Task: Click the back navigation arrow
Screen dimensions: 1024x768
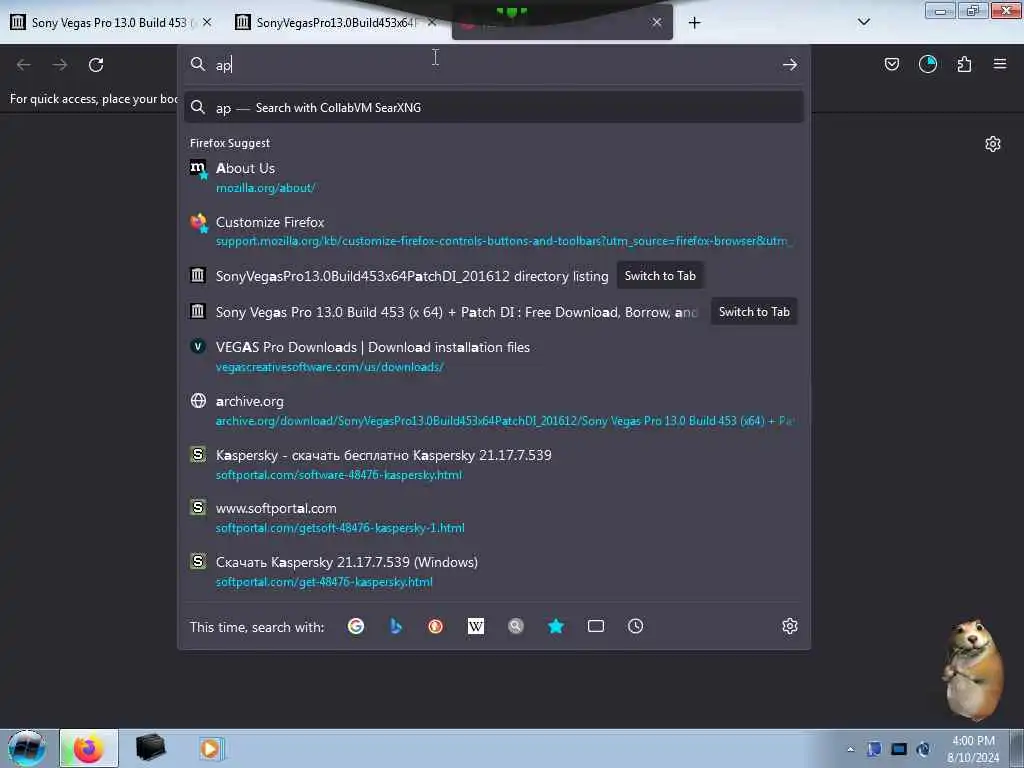Action: pyautogui.click(x=24, y=65)
